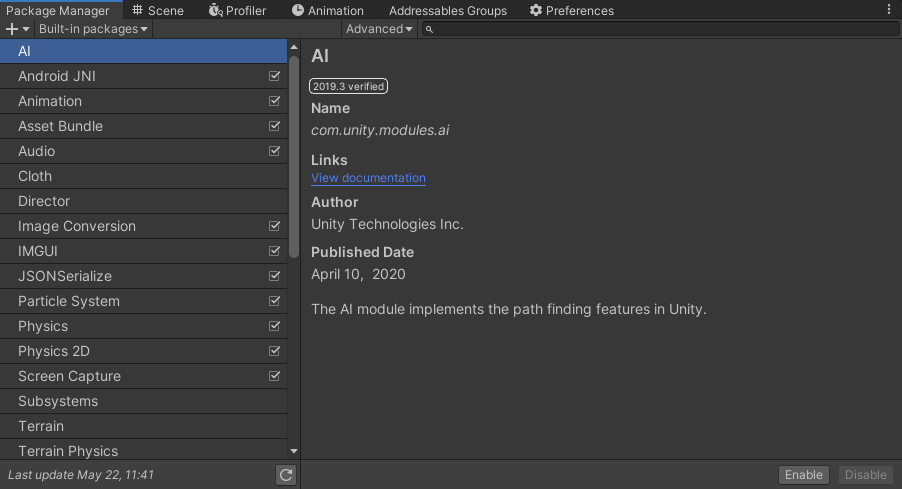Click the plus add-package icon
This screenshot has width=902, height=489.
tap(12, 29)
